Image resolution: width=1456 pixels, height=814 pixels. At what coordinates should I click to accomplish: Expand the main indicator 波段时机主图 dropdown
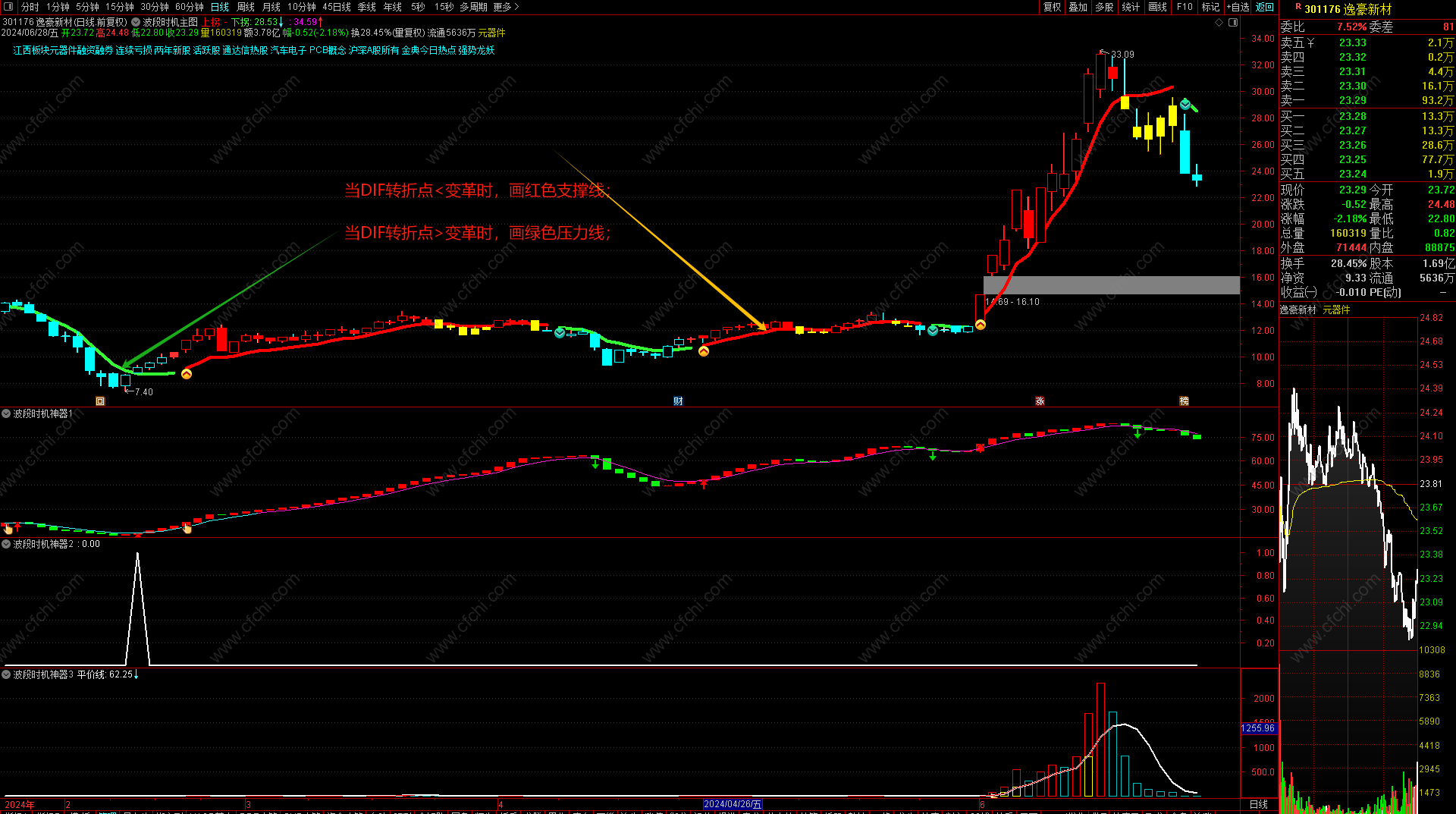[136, 23]
